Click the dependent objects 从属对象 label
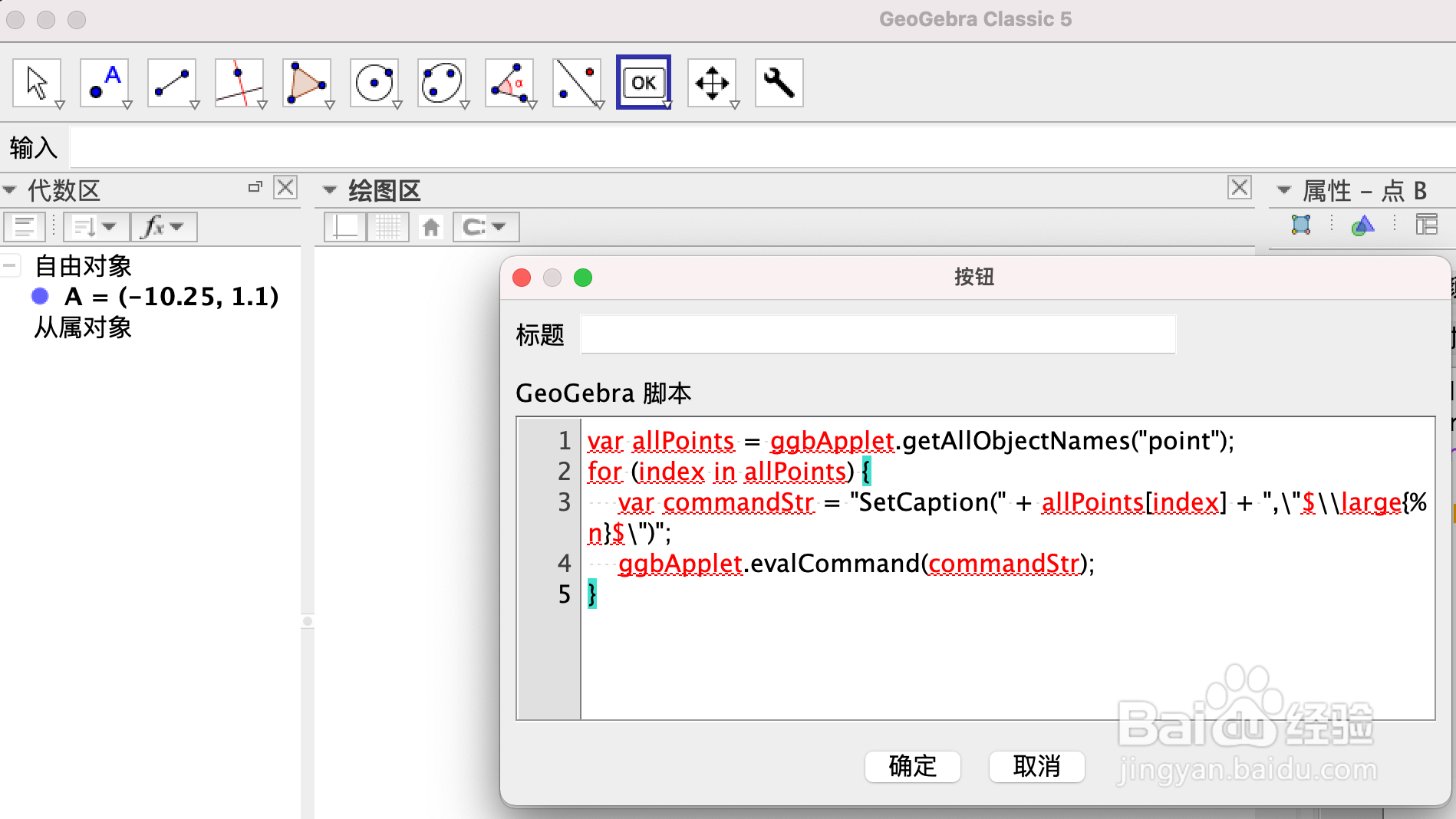 pos(83,327)
